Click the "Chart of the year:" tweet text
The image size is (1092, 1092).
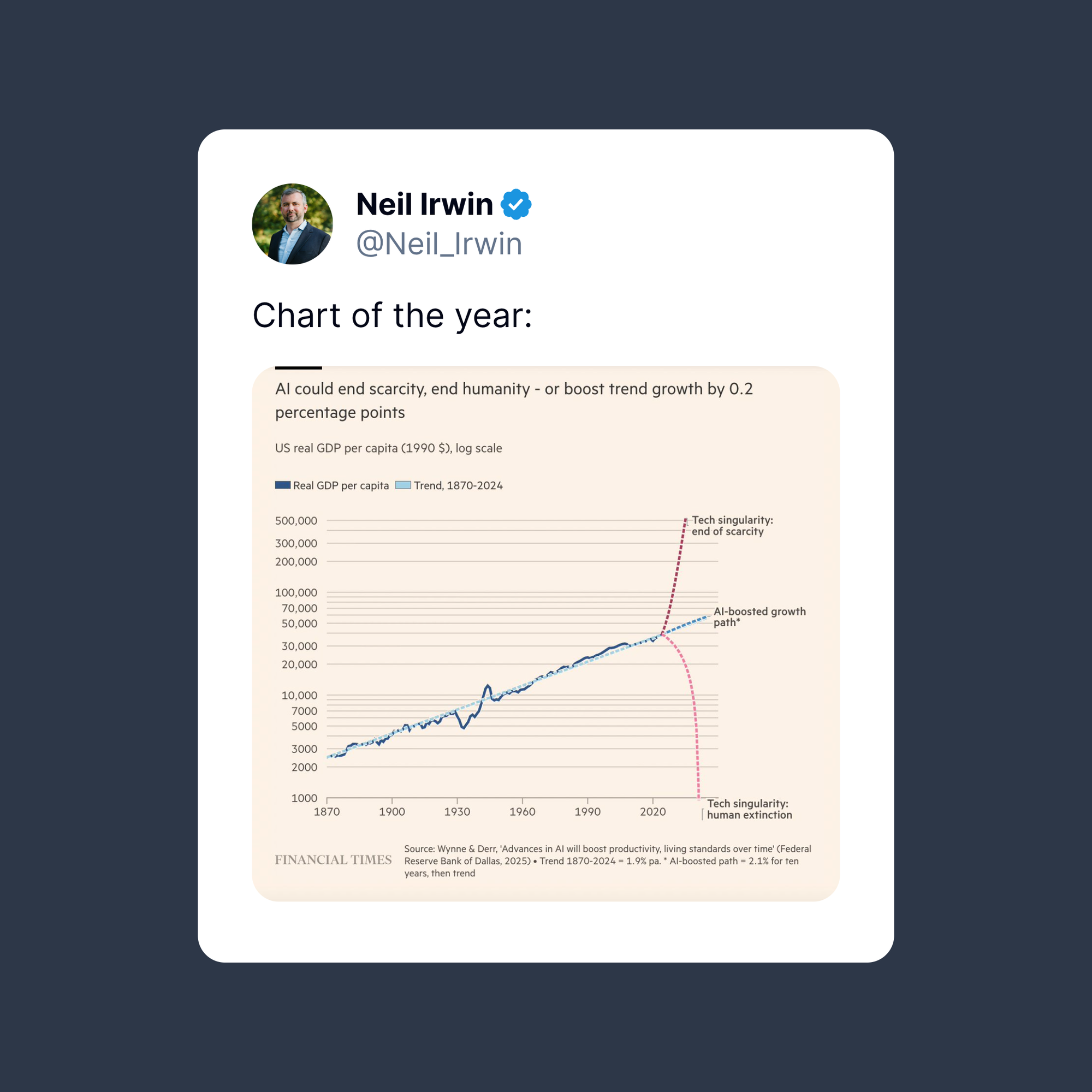tap(392, 316)
